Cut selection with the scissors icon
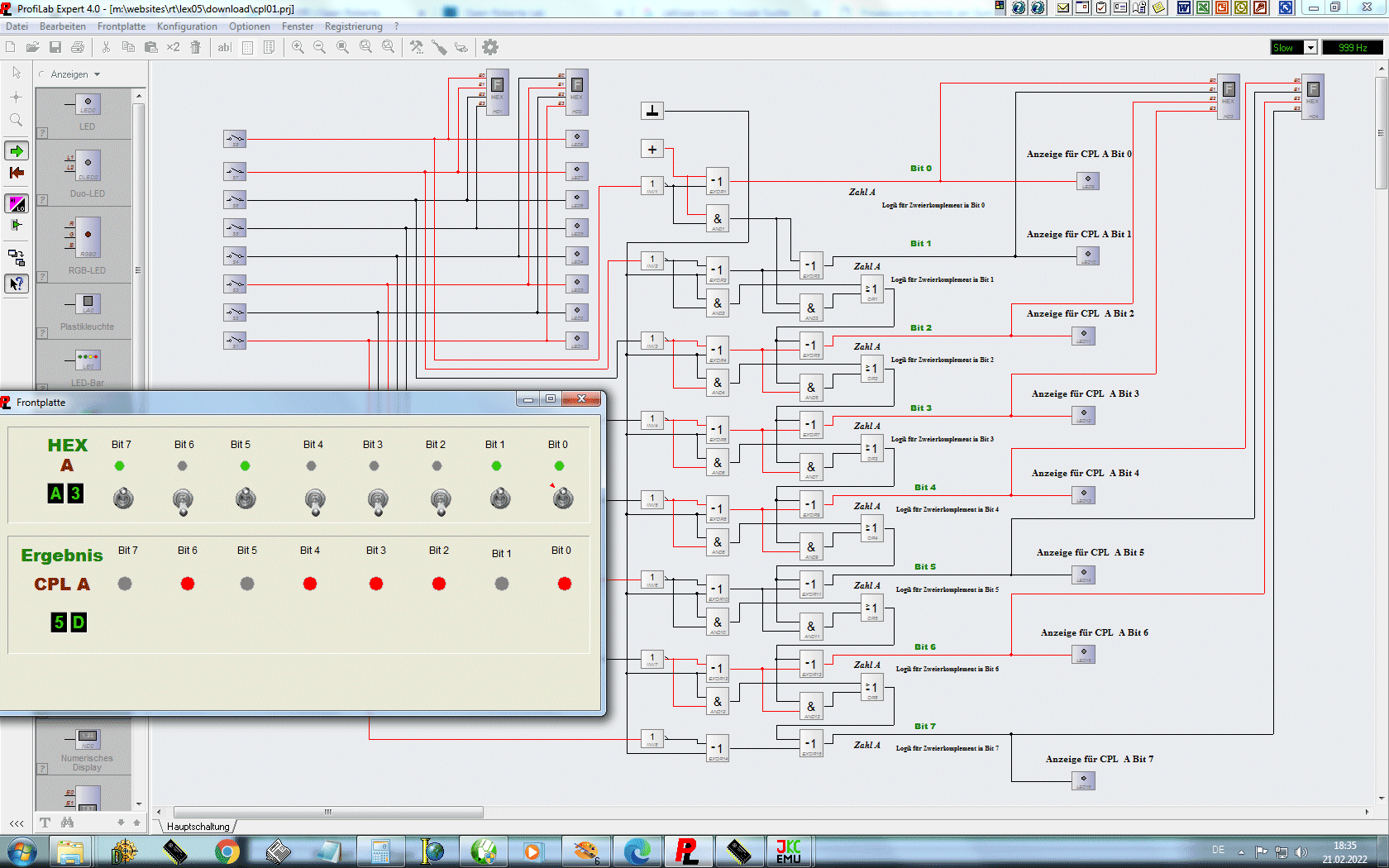Viewport: 1389px width, 868px height. pyautogui.click(x=106, y=47)
